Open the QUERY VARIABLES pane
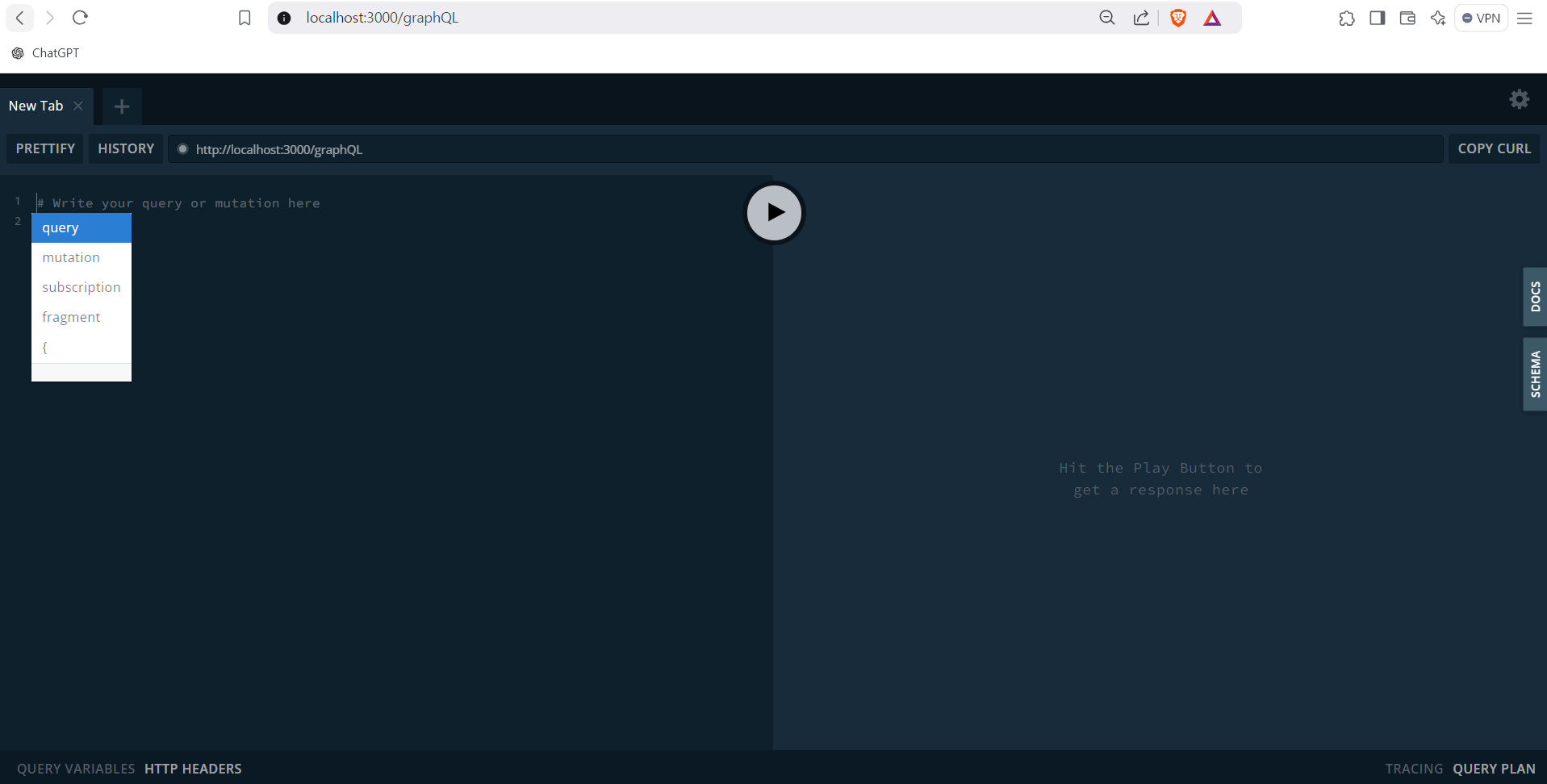 (76, 768)
